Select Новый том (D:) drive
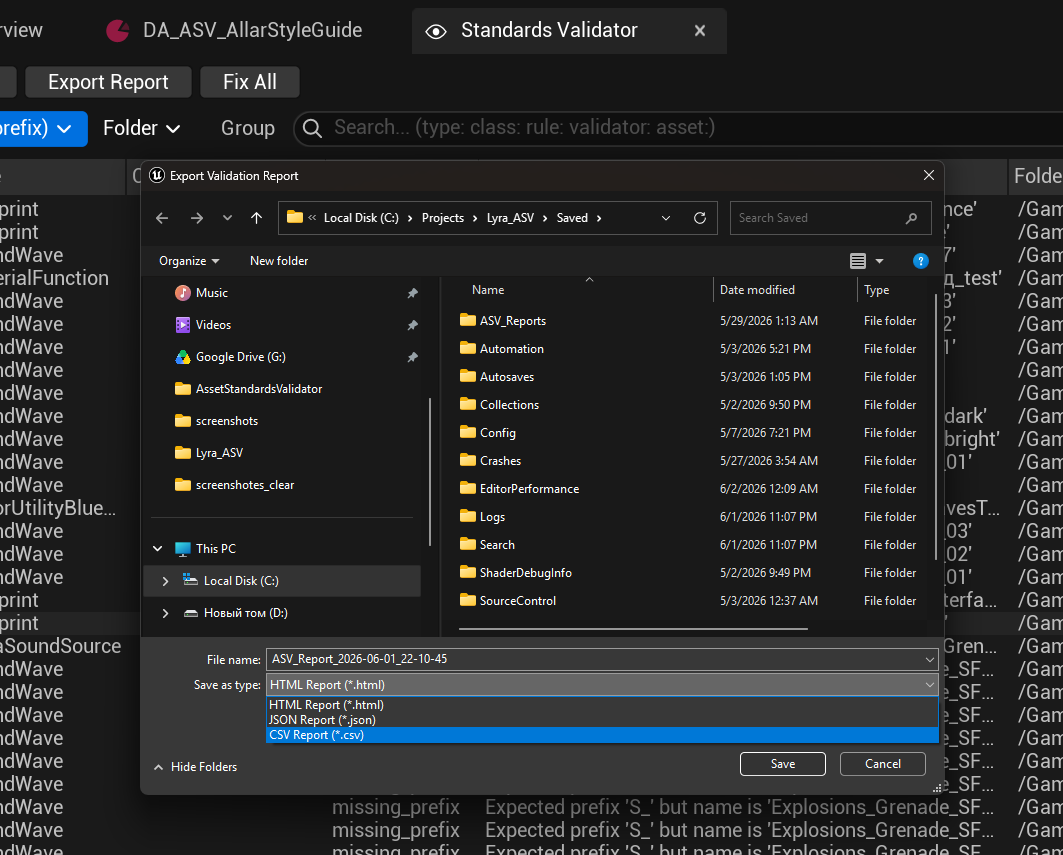Viewport: 1063px width, 855px height. 245,613
